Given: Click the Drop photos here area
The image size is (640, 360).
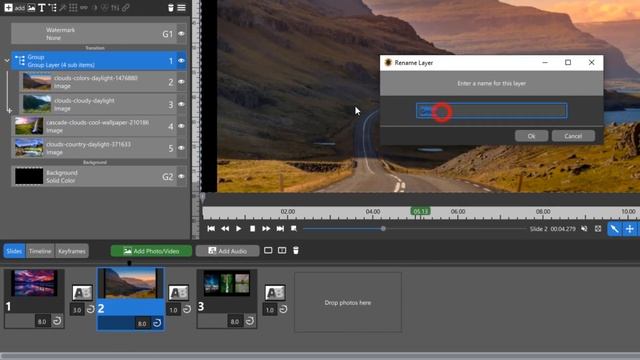Looking at the screenshot, I should [x=348, y=302].
